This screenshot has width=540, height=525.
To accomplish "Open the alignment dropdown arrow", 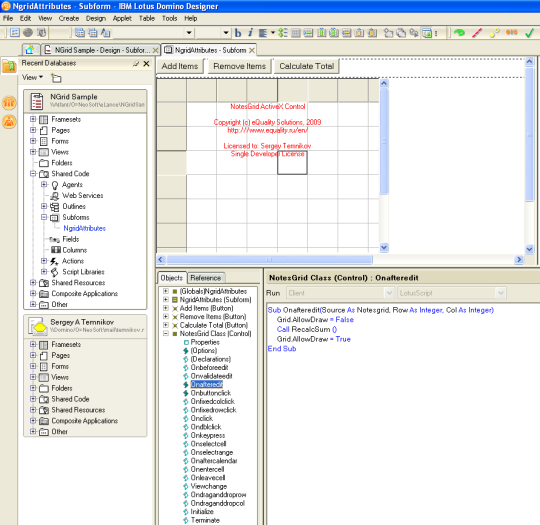I will [273, 33].
